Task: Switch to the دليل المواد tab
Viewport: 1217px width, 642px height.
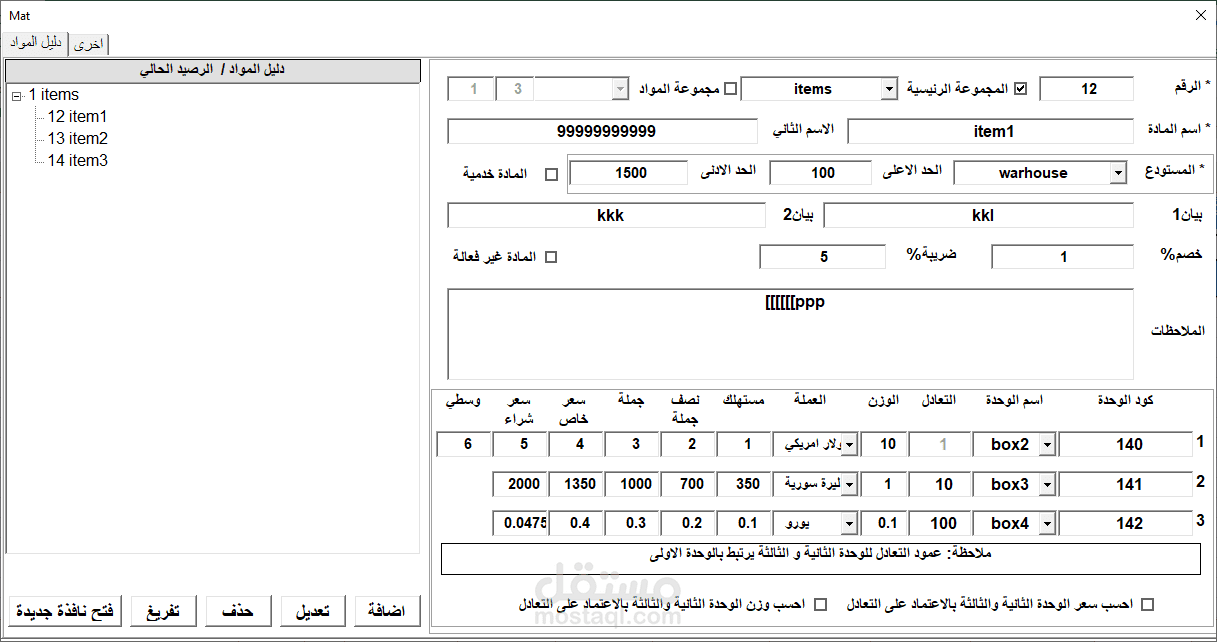Action: pyautogui.click(x=36, y=43)
